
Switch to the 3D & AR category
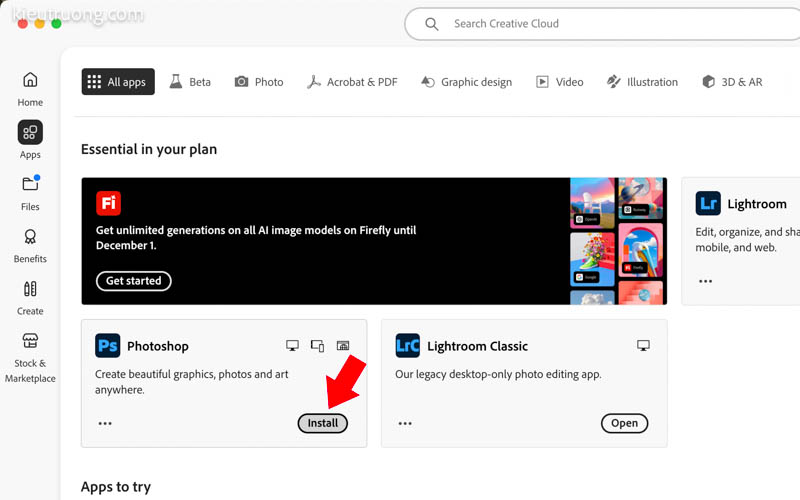click(x=732, y=82)
